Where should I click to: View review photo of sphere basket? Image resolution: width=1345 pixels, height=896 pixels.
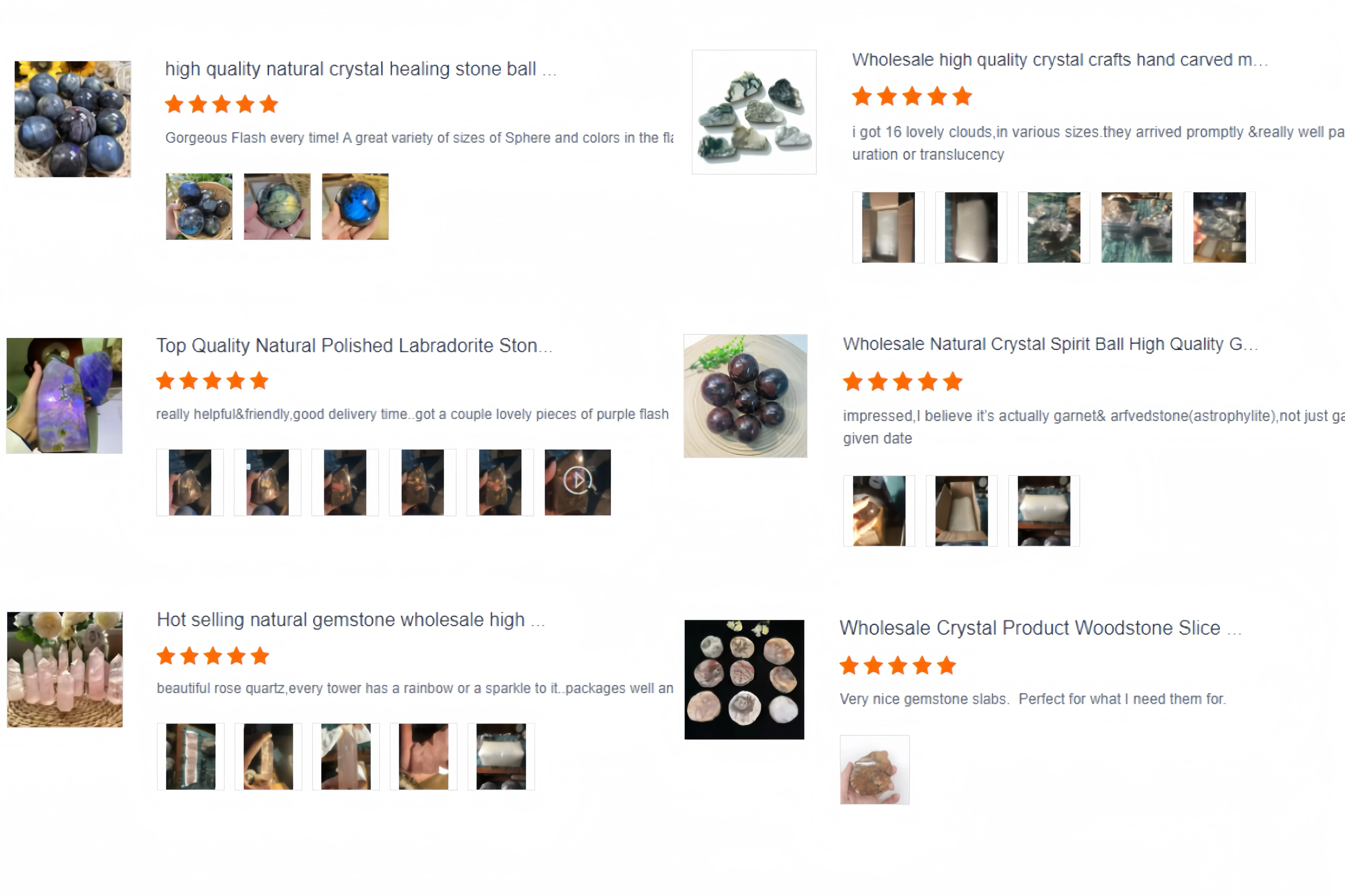[x=199, y=206]
